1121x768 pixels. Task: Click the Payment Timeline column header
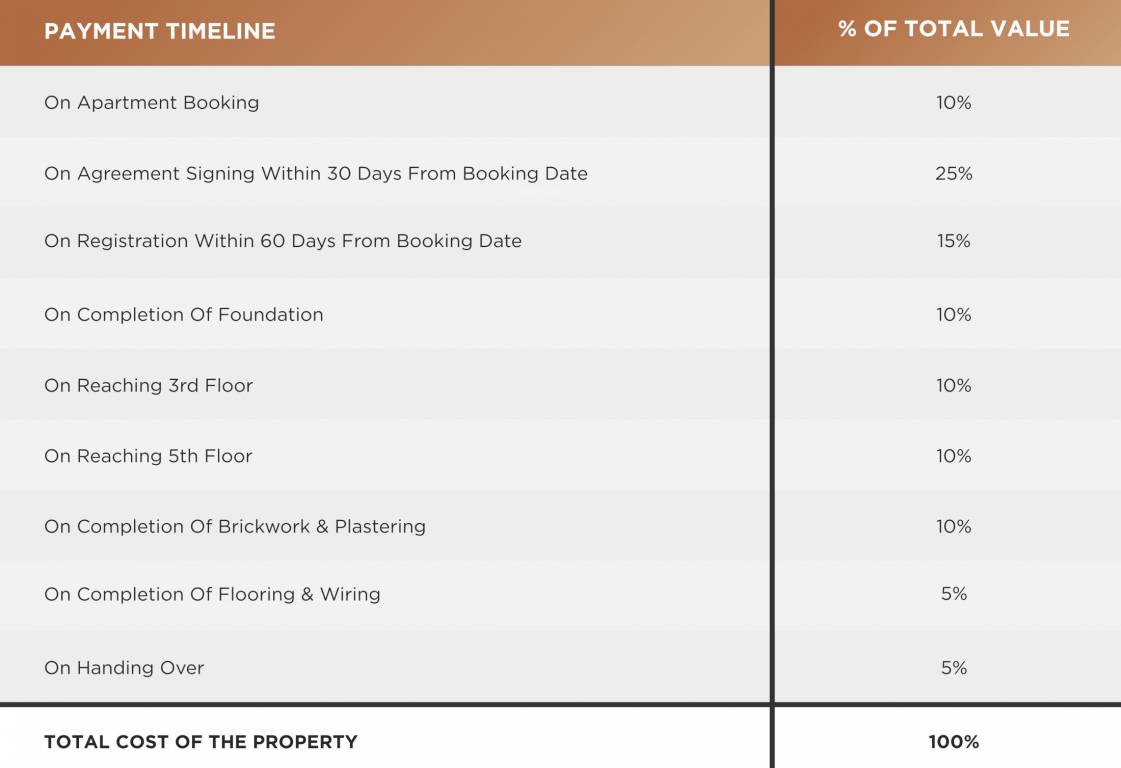point(159,31)
